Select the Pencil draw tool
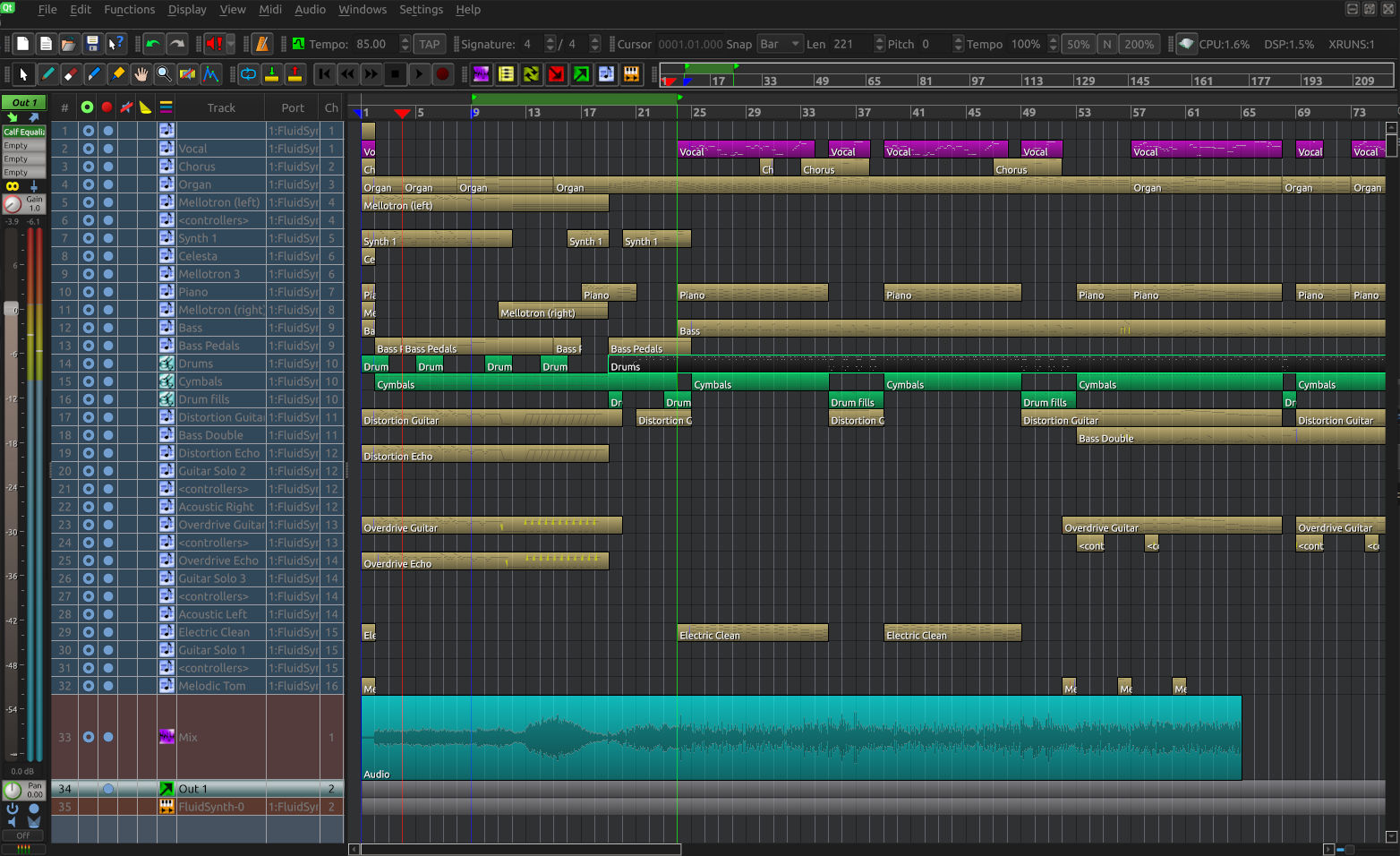1400x856 pixels. 47,74
